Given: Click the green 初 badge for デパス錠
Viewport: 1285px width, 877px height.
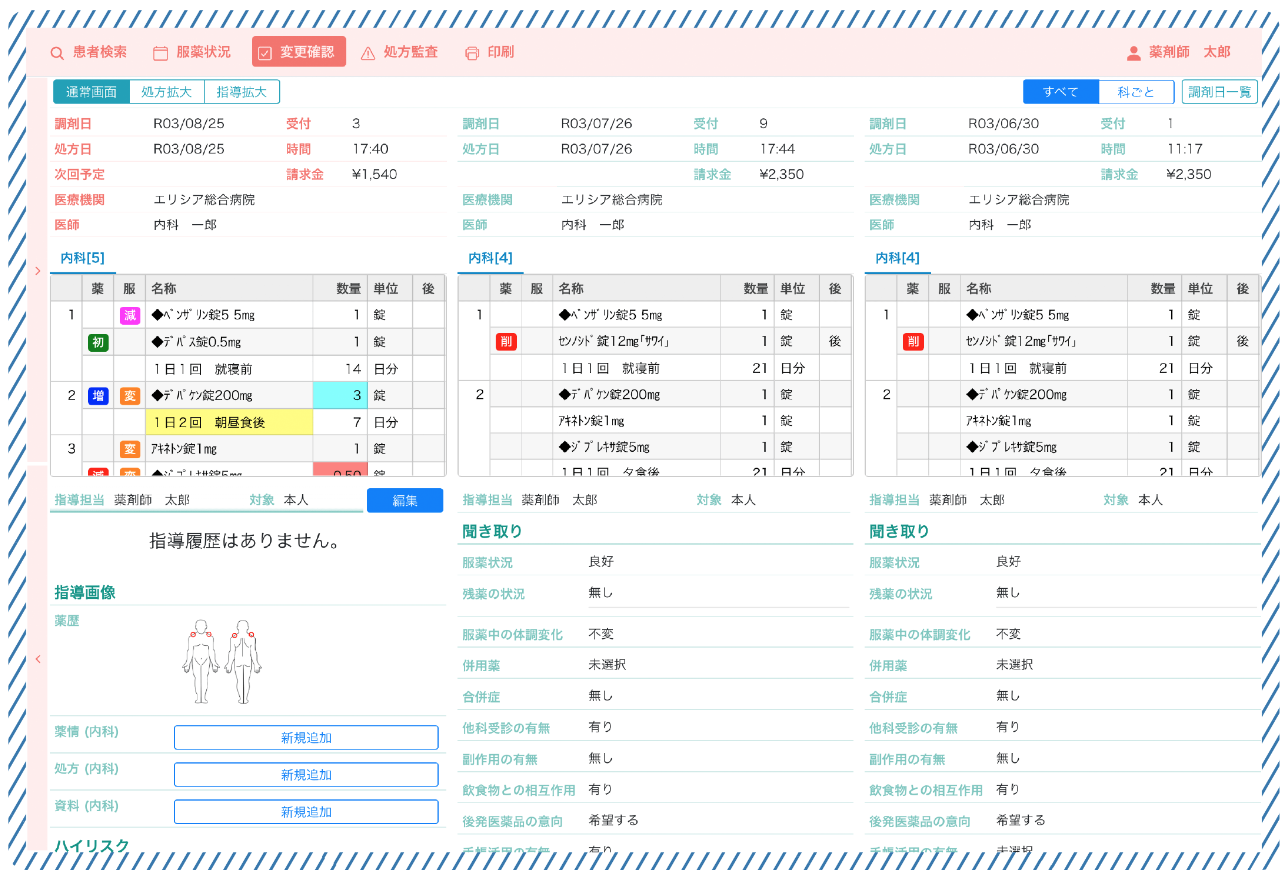Looking at the screenshot, I should coord(98,342).
